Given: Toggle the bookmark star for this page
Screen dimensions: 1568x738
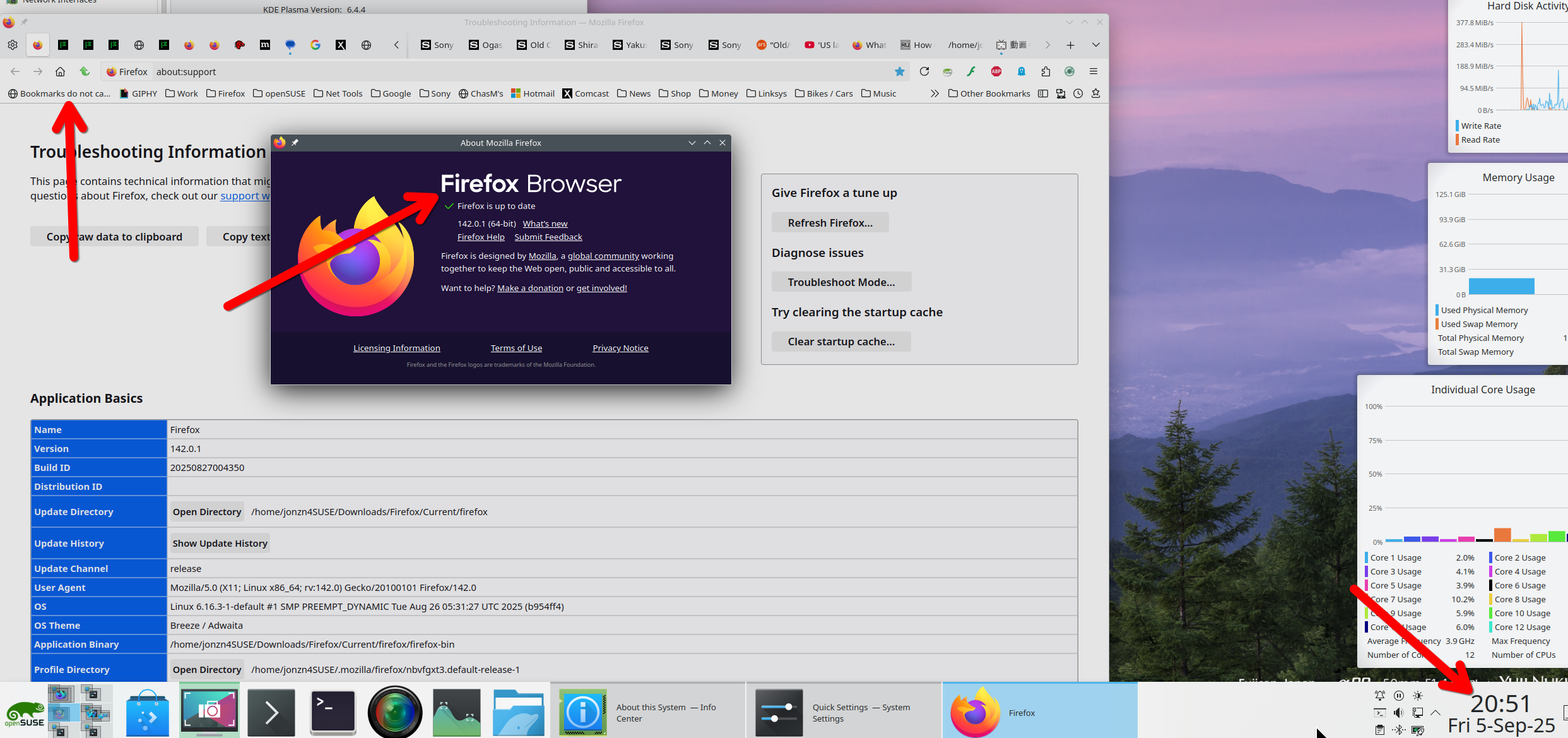Looking at the screenshot, I should [900, 71].
